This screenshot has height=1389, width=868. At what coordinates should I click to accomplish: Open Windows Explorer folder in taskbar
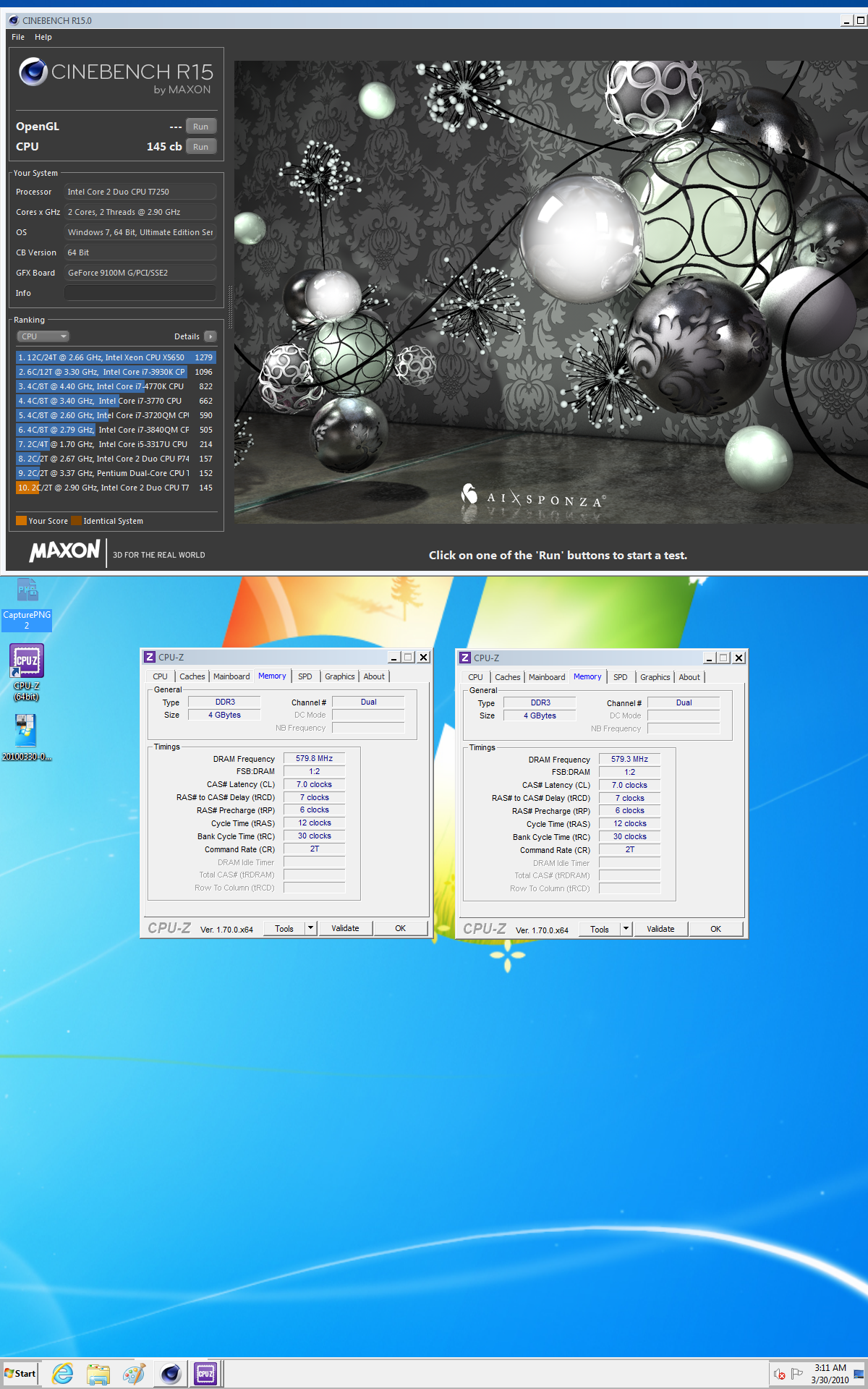(98, 1373)
